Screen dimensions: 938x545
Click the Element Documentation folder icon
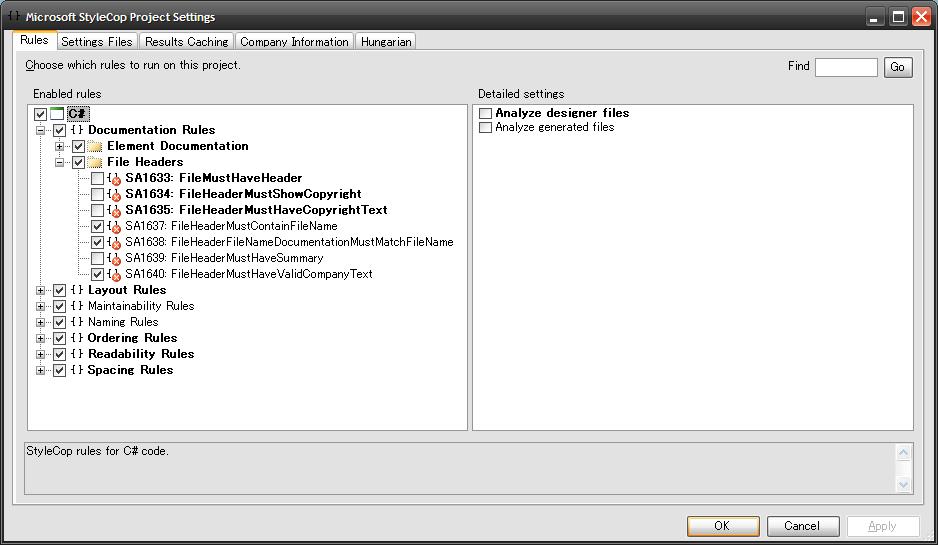click(x=95, y=146)
